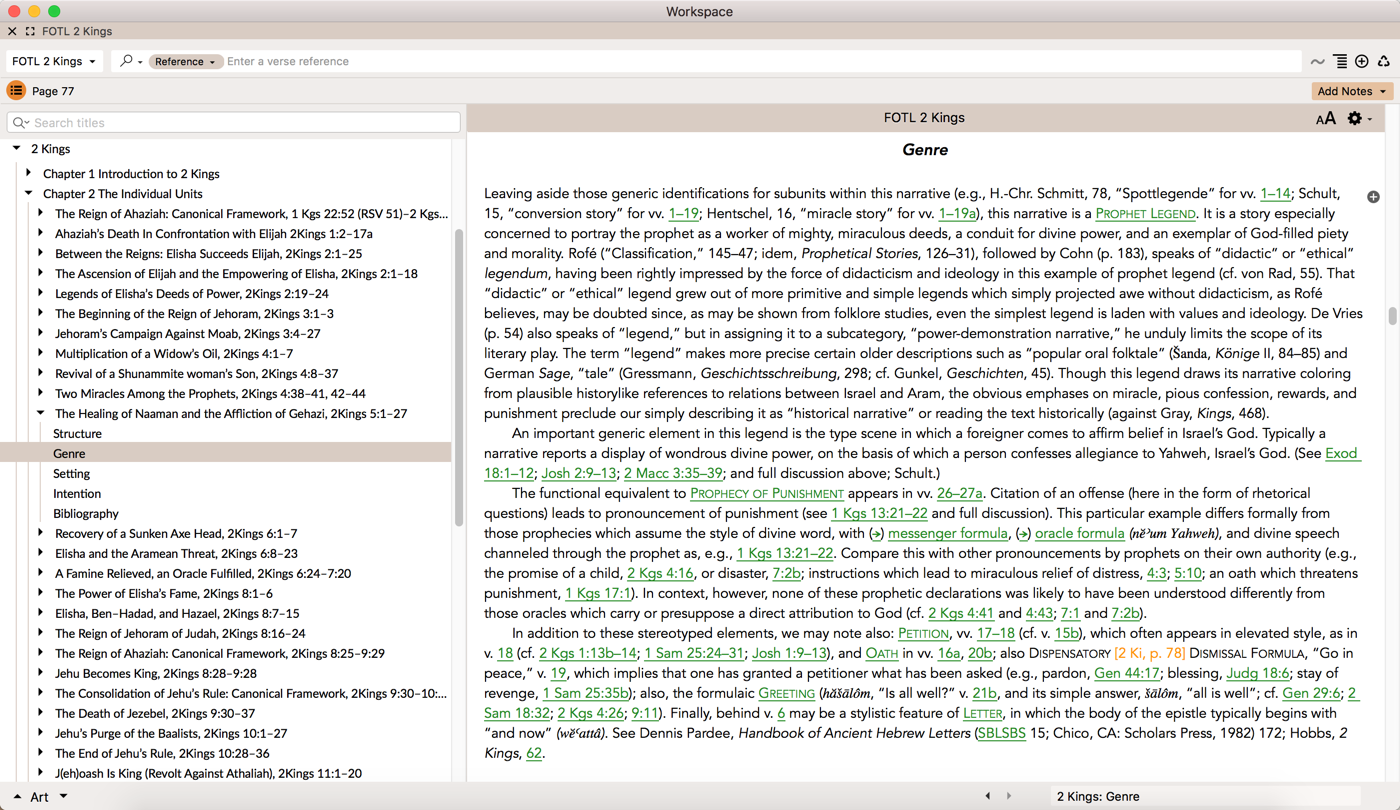Viewport: 1400px width, 810px height.
Task: Open the Gen 44:17 verse link
Action: pyautogui.click(x=1126, y=674)
